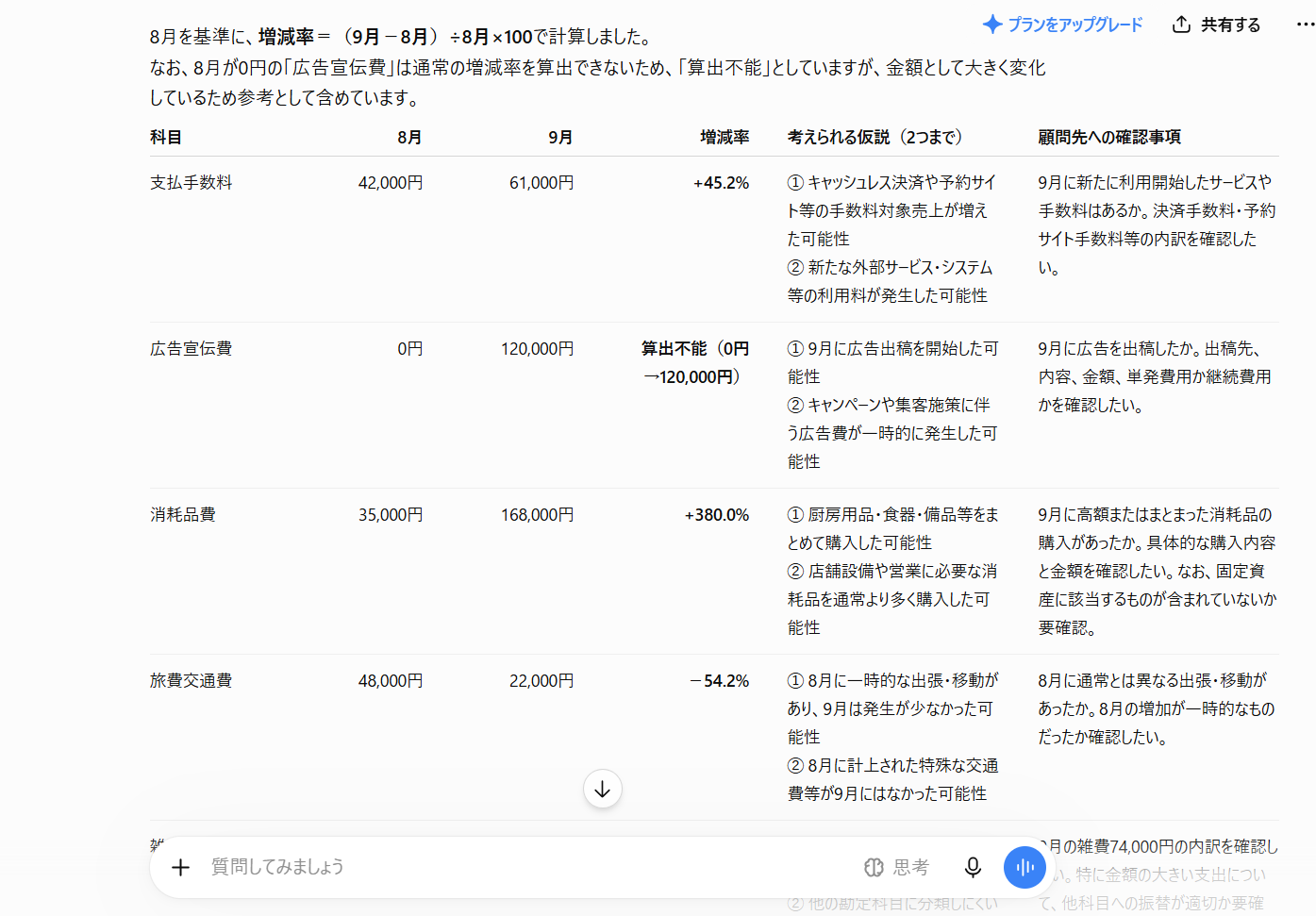The height and width of the screenshot is (916, 1316).
Task: Click the 168,000円 cell
Action: [x=538, y=514]
